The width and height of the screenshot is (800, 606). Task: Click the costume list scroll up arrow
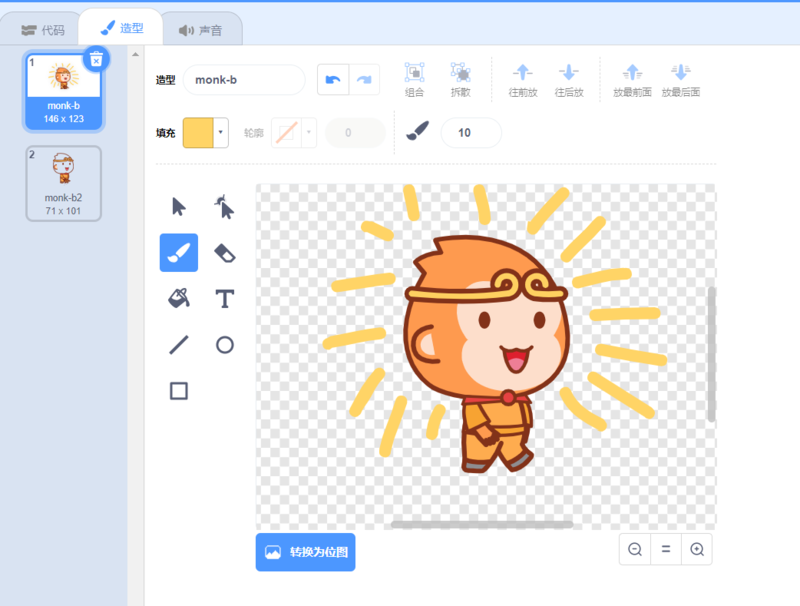point(135,54)
